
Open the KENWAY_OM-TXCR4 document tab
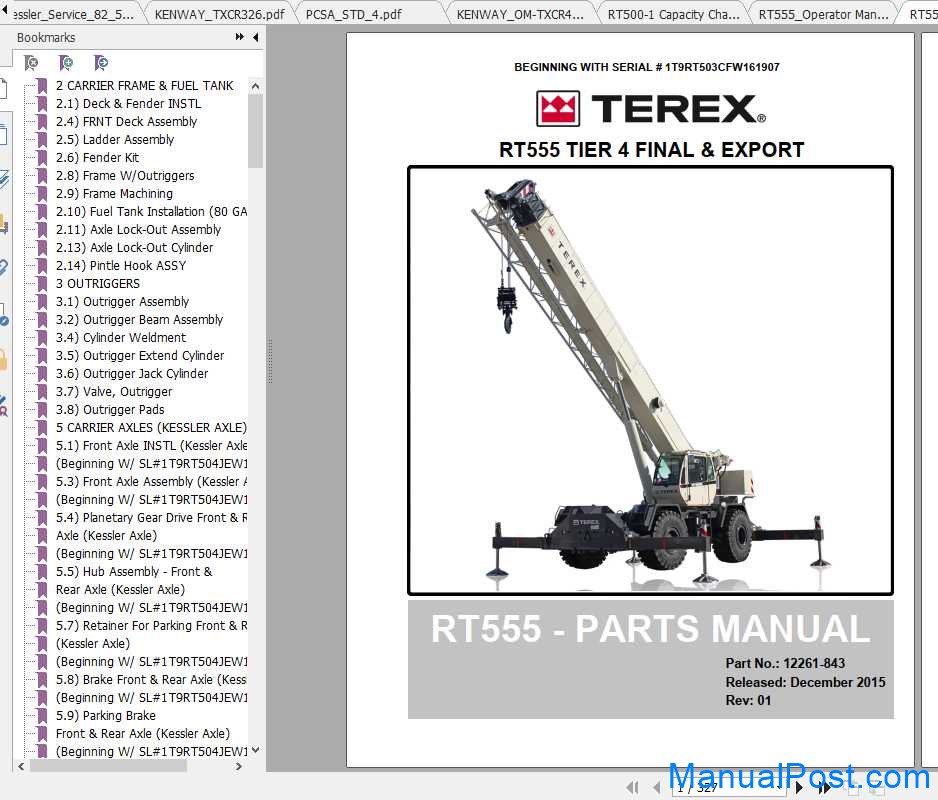(520, 14)
